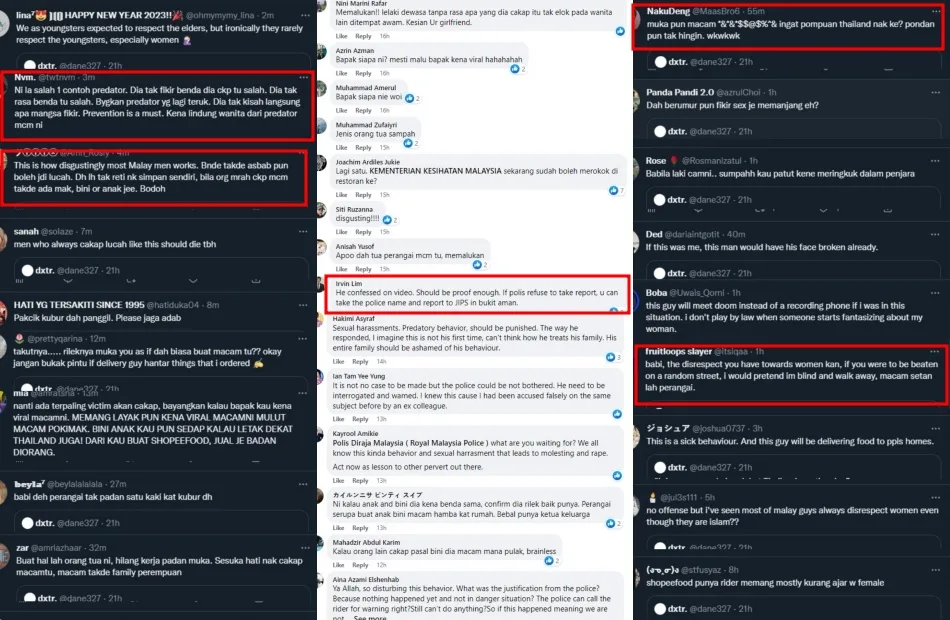Open Ian Tam Yee Yung commenter profile
950x620 pixels.
point(358,376)
